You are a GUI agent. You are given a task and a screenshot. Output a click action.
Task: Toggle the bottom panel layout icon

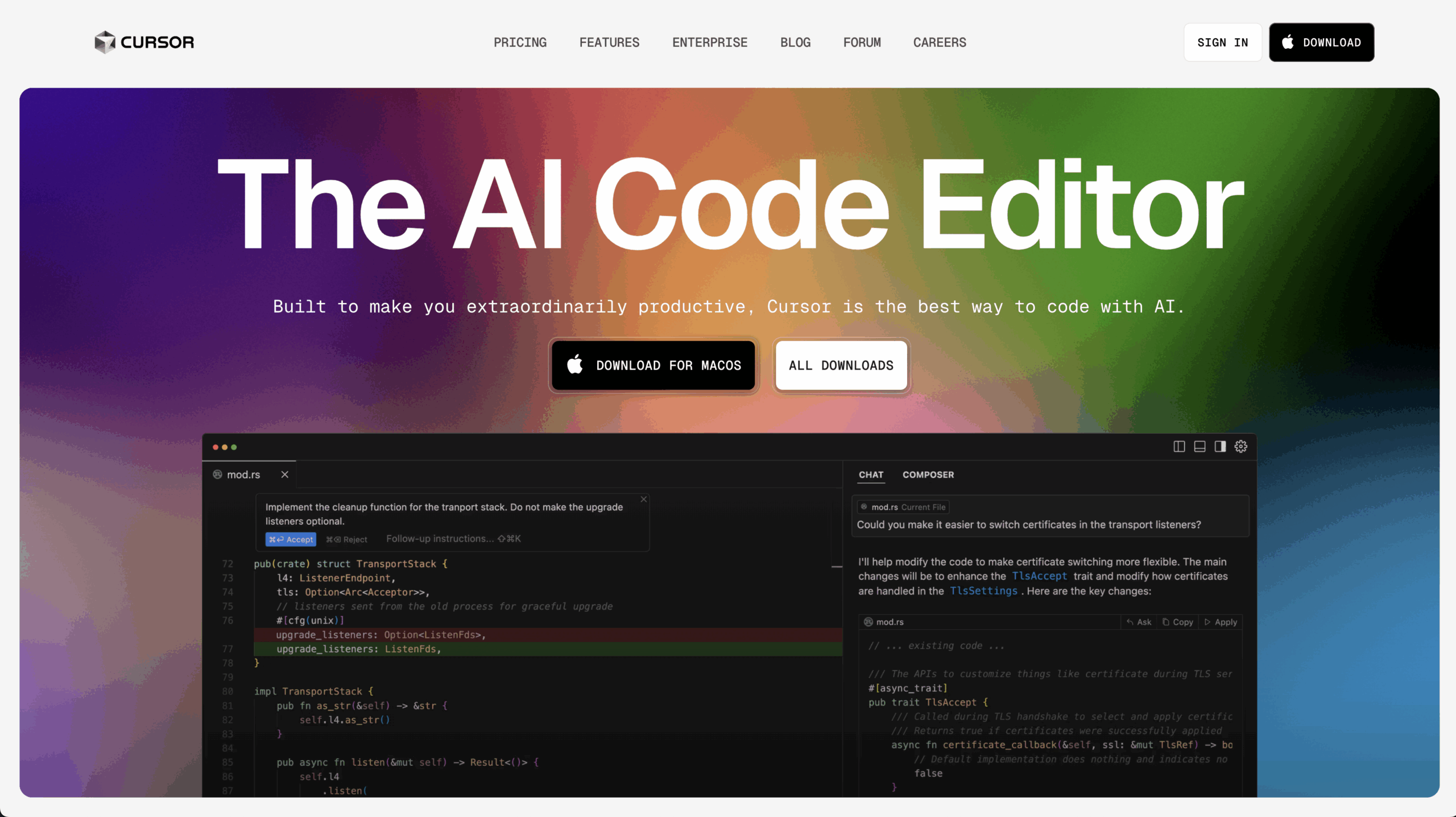pyautogui.click(x=1199, y=447)
